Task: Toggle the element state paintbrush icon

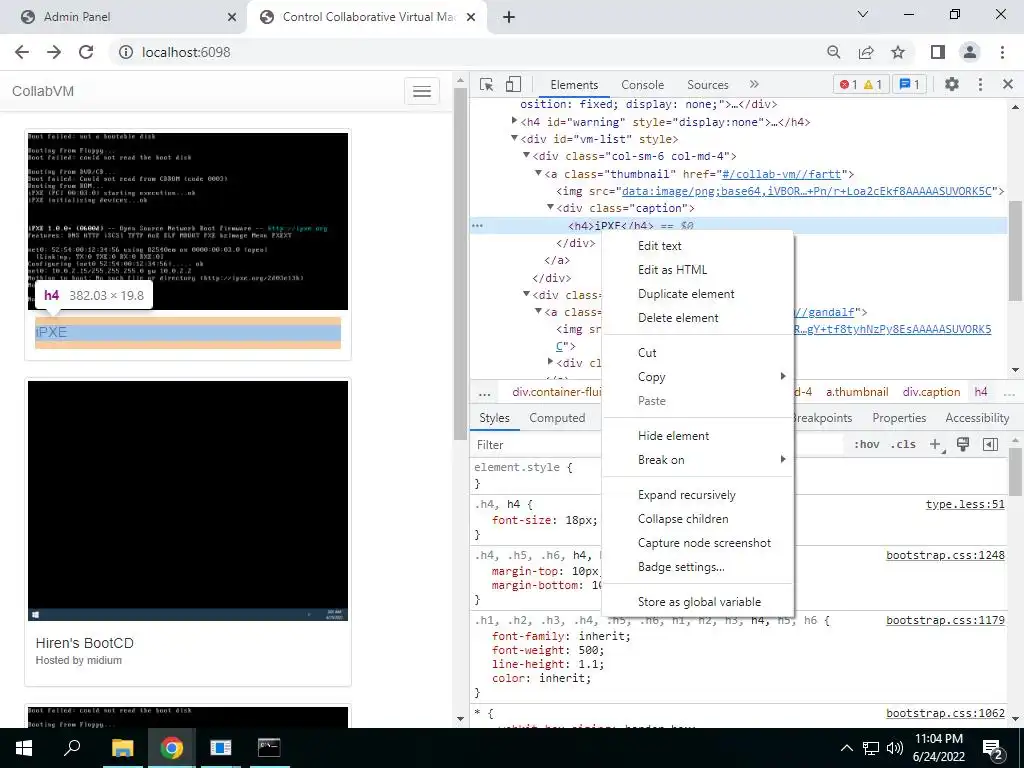Action: [963, 445]
